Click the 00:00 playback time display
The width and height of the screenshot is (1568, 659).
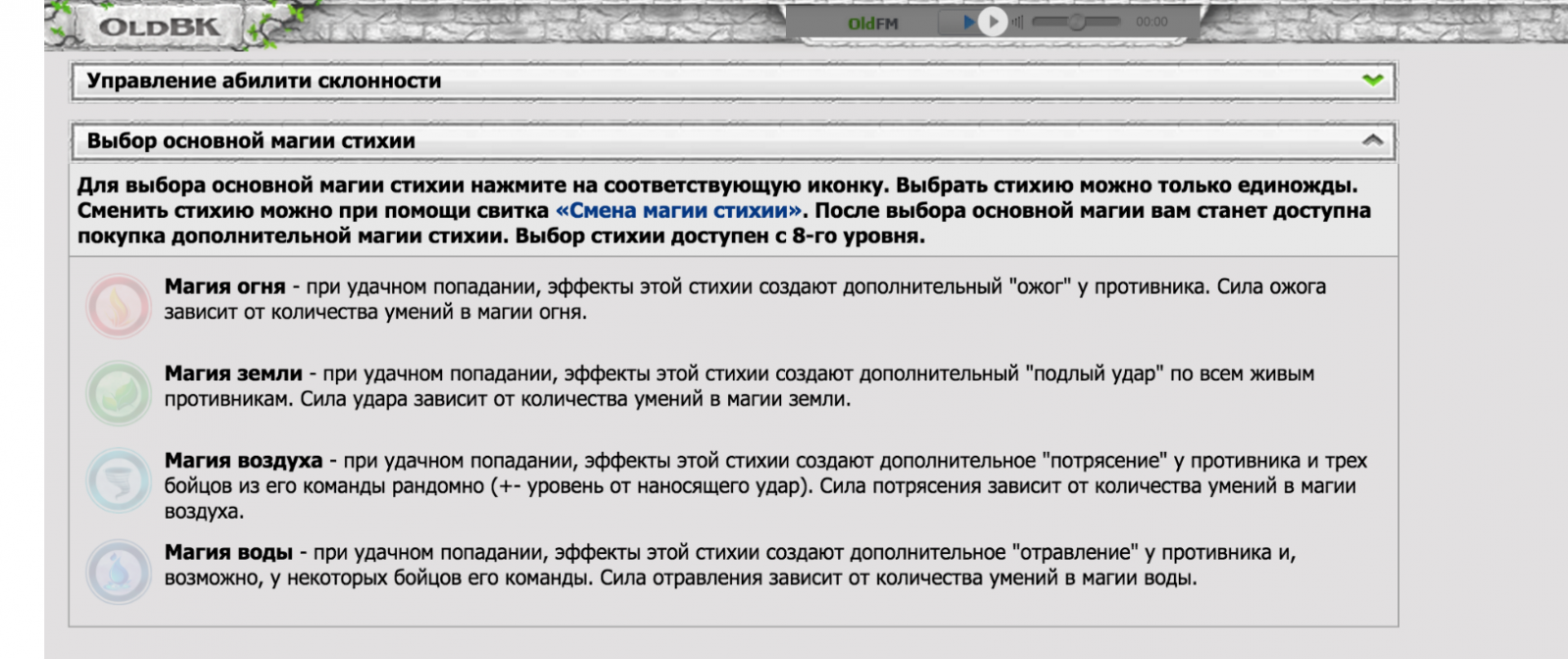[1151, 22]
